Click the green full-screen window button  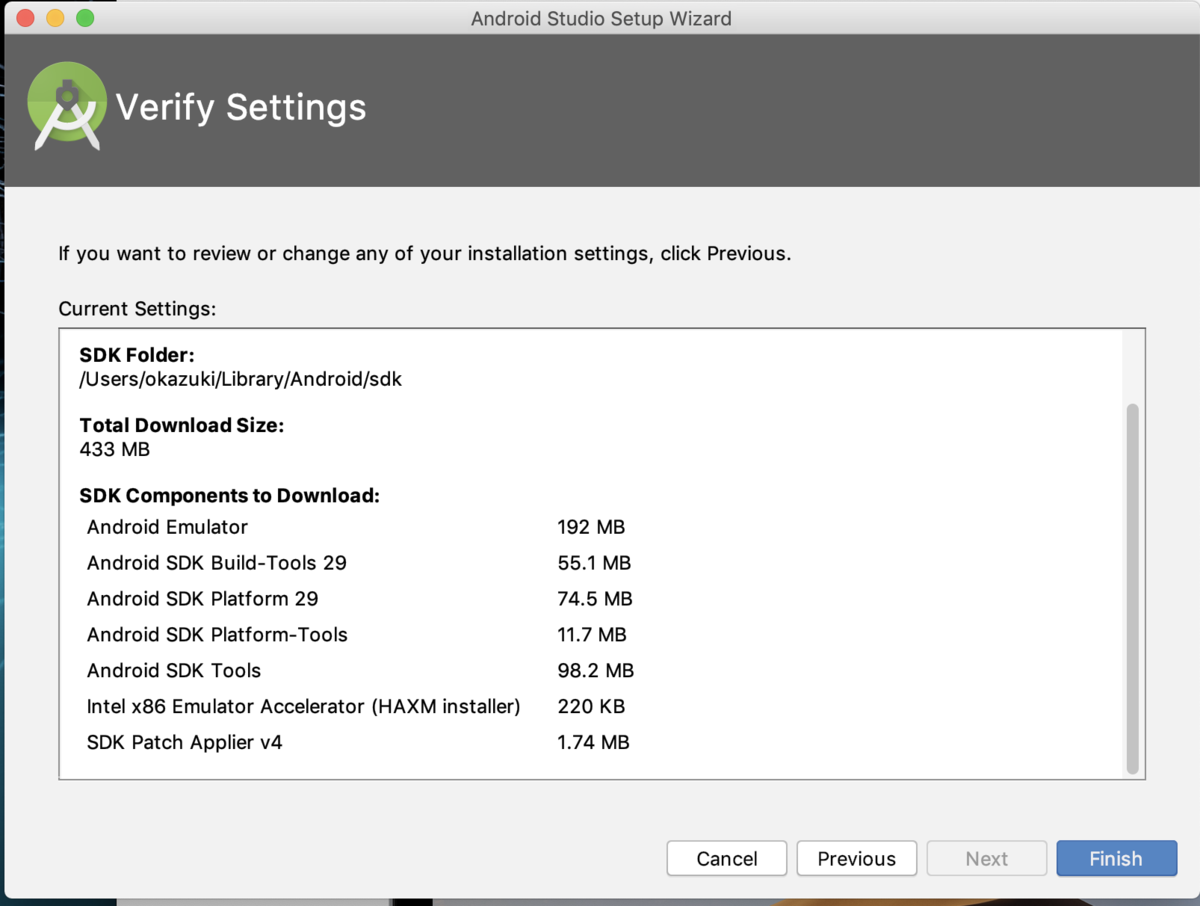[x=85, y=18]
